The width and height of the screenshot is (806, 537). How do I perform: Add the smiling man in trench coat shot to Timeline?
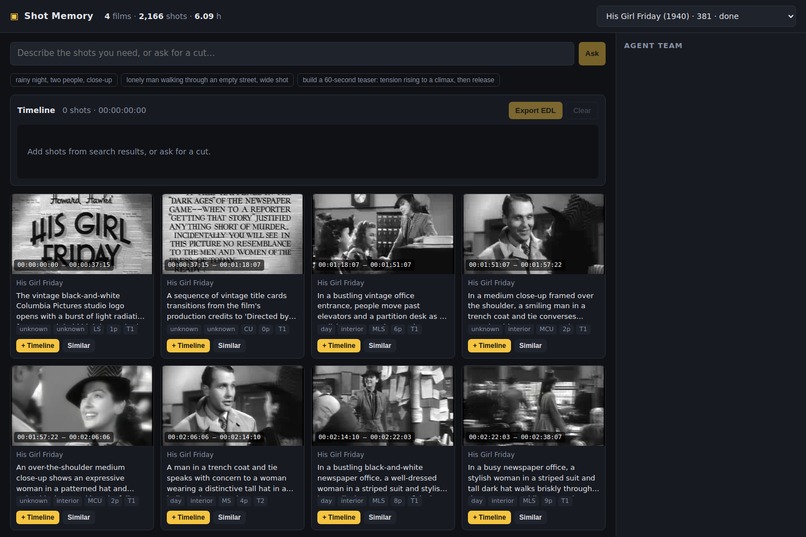pos(489,345)
